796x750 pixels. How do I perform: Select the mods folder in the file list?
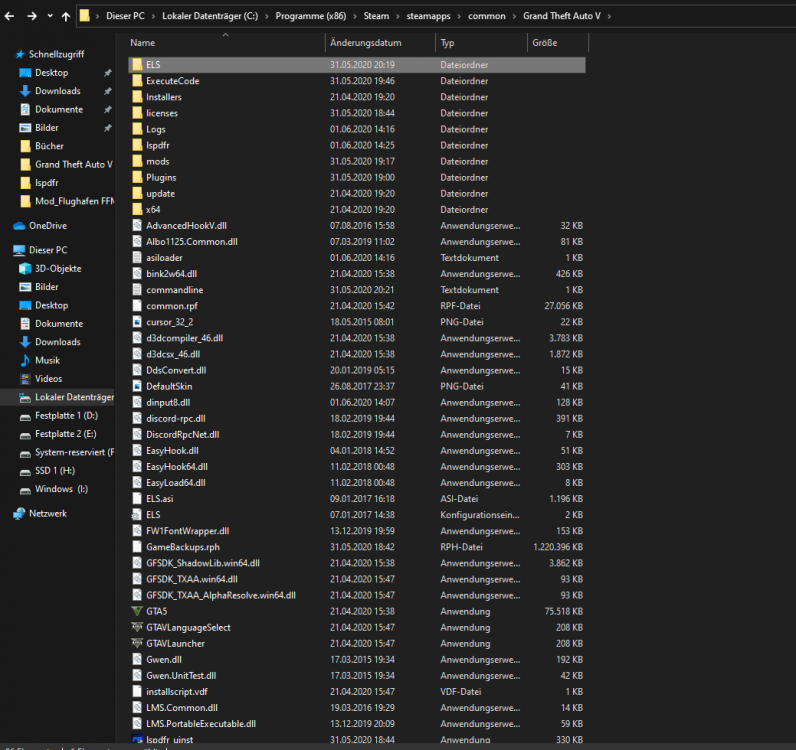(157, 161)
